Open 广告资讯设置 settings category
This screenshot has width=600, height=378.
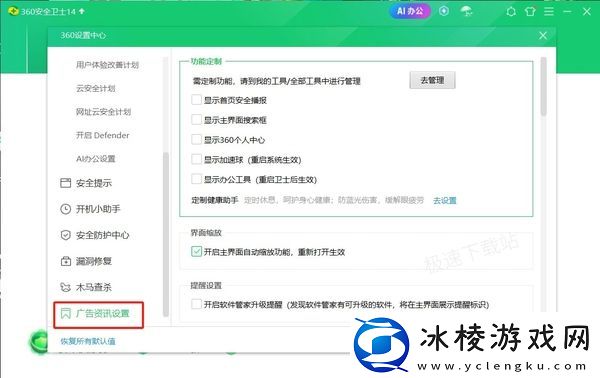103,313
